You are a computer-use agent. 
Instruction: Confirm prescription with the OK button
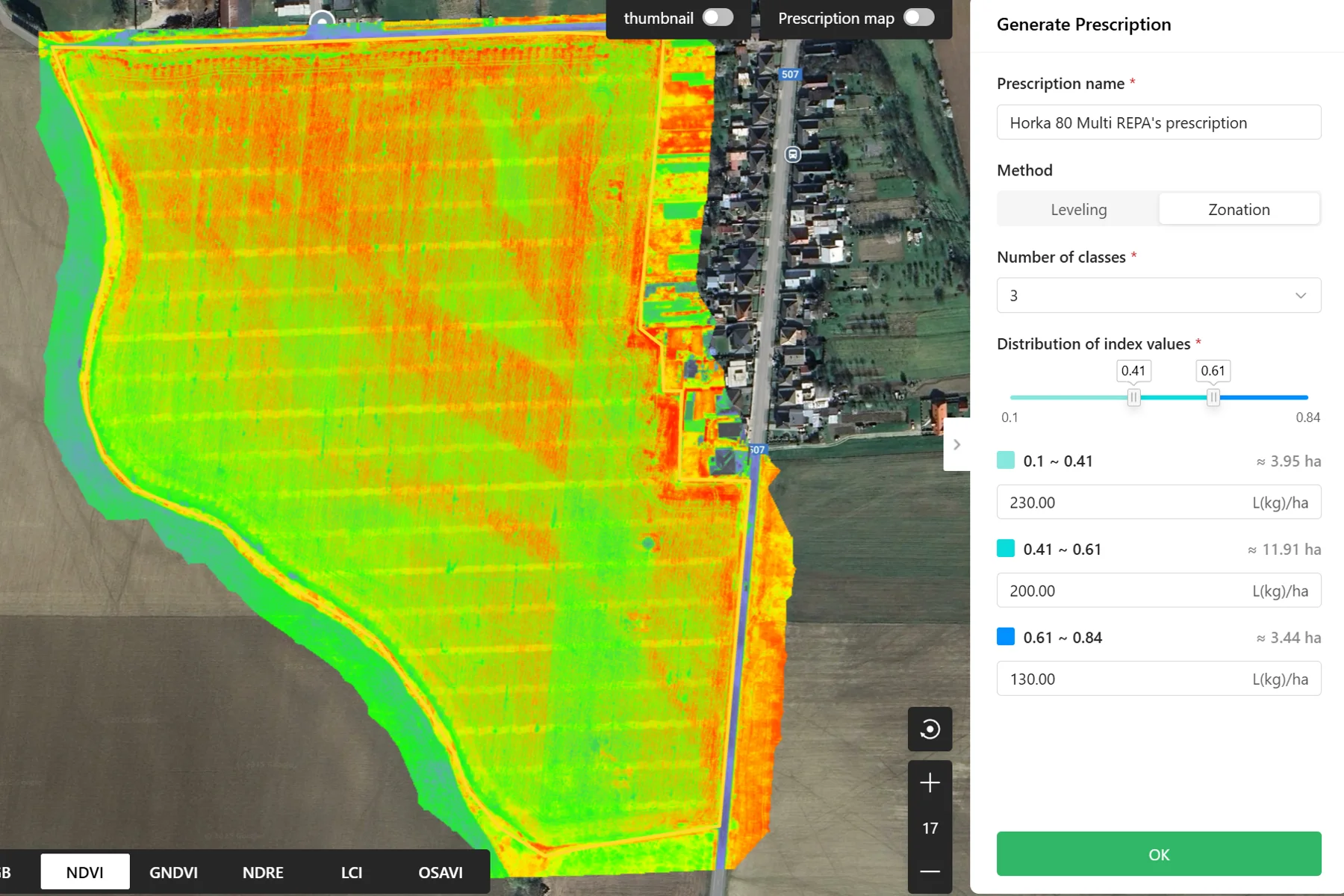coord(1159,854)
